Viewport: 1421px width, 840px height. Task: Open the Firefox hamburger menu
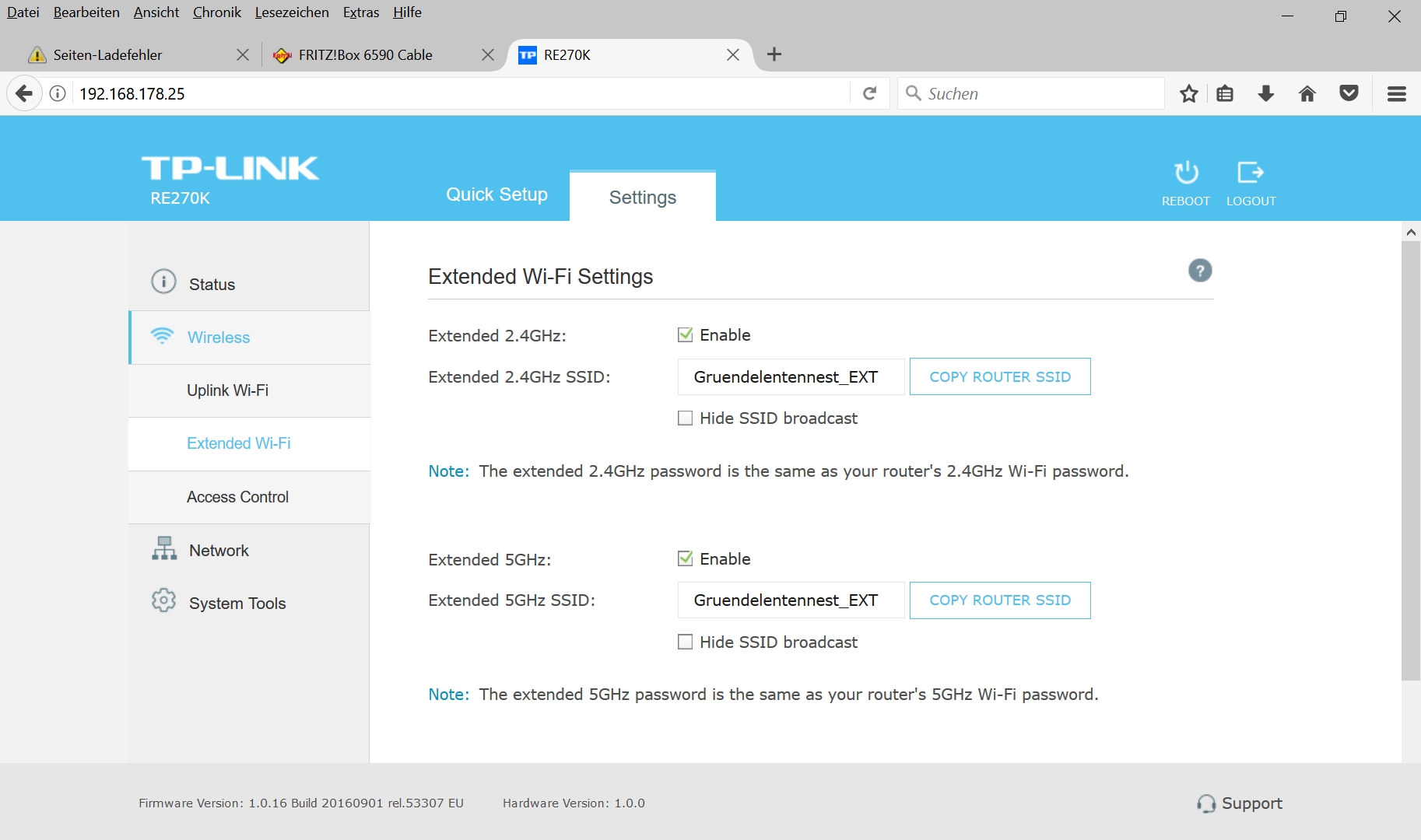[1397, 93]
